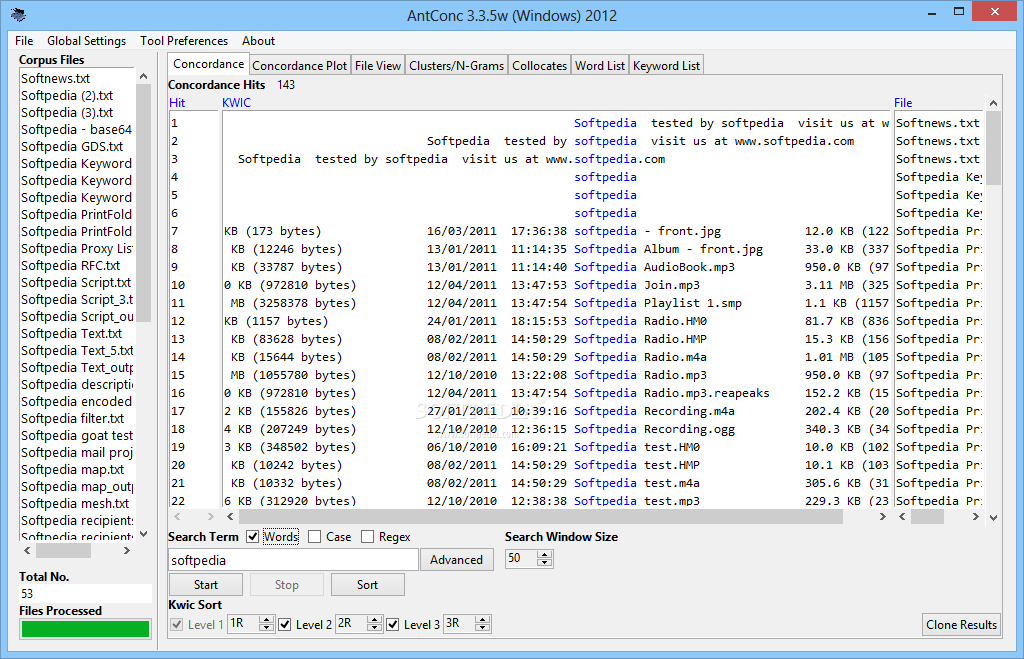Open the Global Settings menu
1024x659 pixels.
click(x=86, y=40)
